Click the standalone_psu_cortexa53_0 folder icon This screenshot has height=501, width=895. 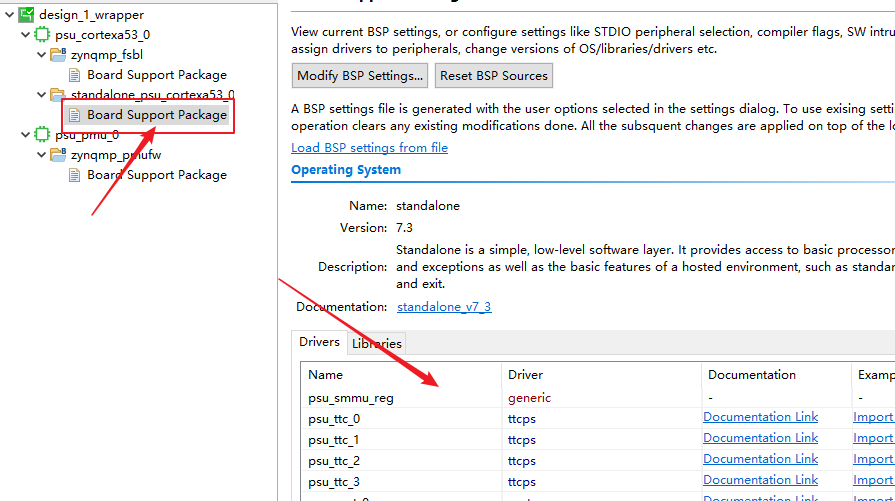point(58,95)
